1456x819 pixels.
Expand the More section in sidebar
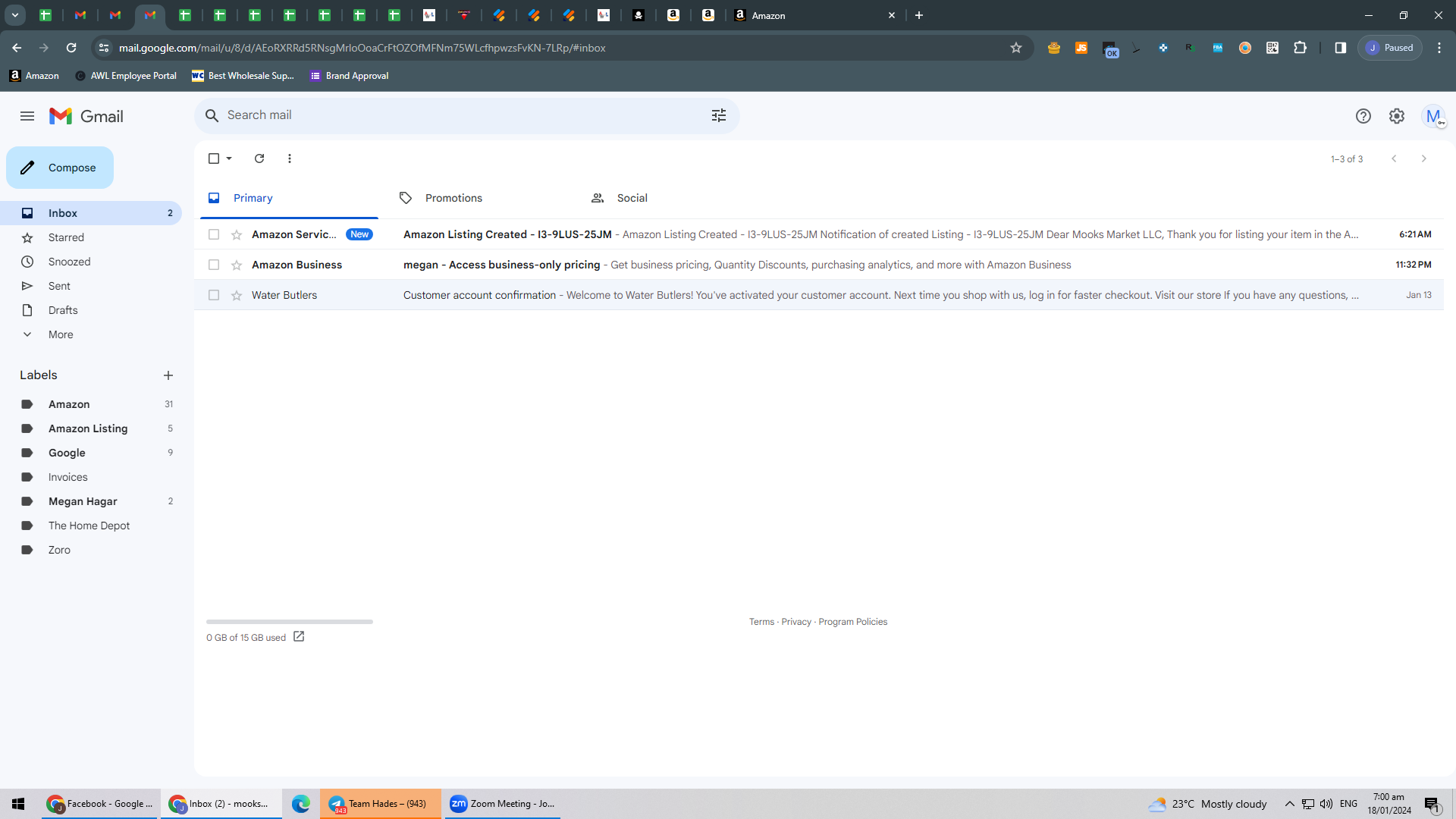coord(61,334)
